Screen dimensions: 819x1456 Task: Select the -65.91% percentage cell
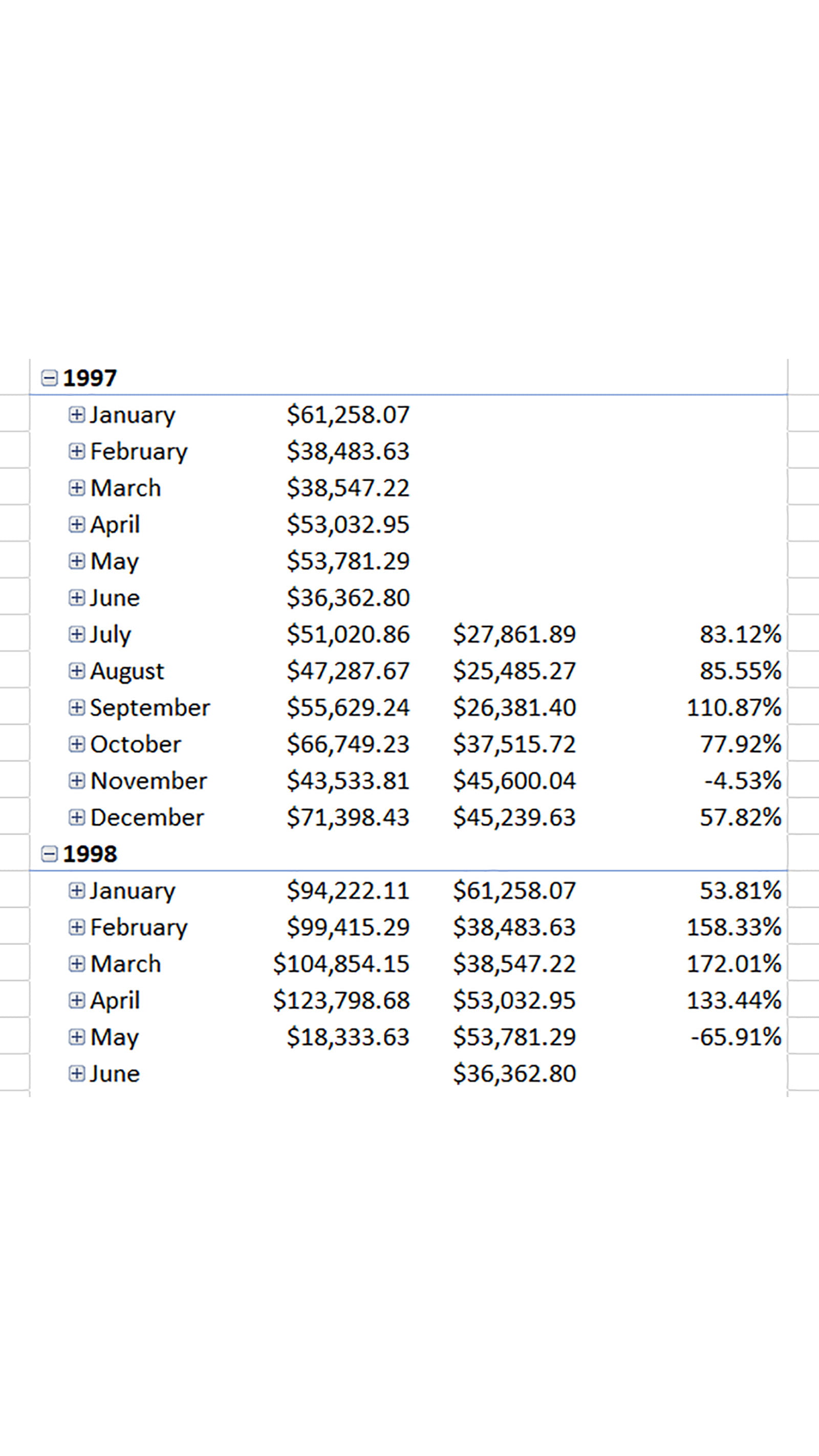click(x=736, y=1037)
